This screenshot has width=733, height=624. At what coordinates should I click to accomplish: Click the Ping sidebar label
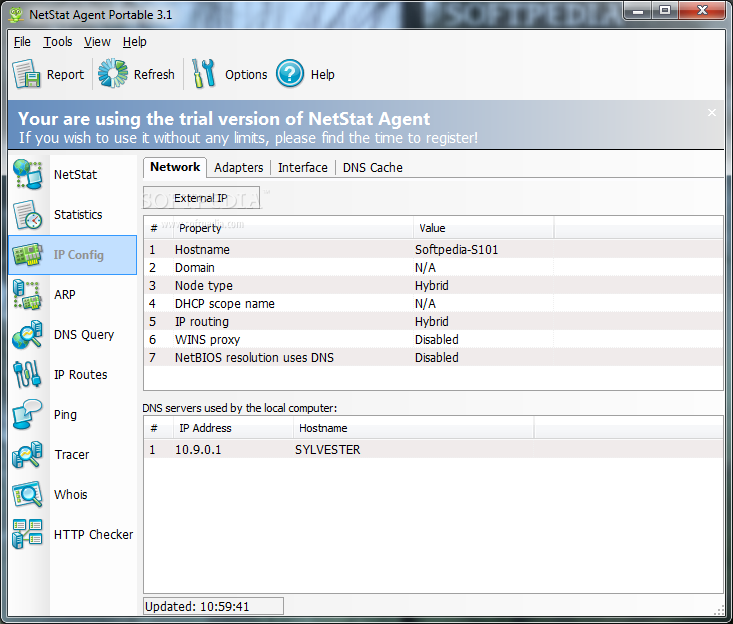pyautogui.click(x=65, y=415)
